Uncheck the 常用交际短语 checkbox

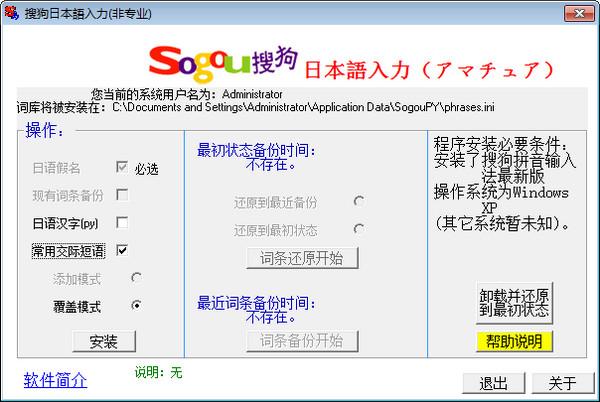(x=123, y=250)
